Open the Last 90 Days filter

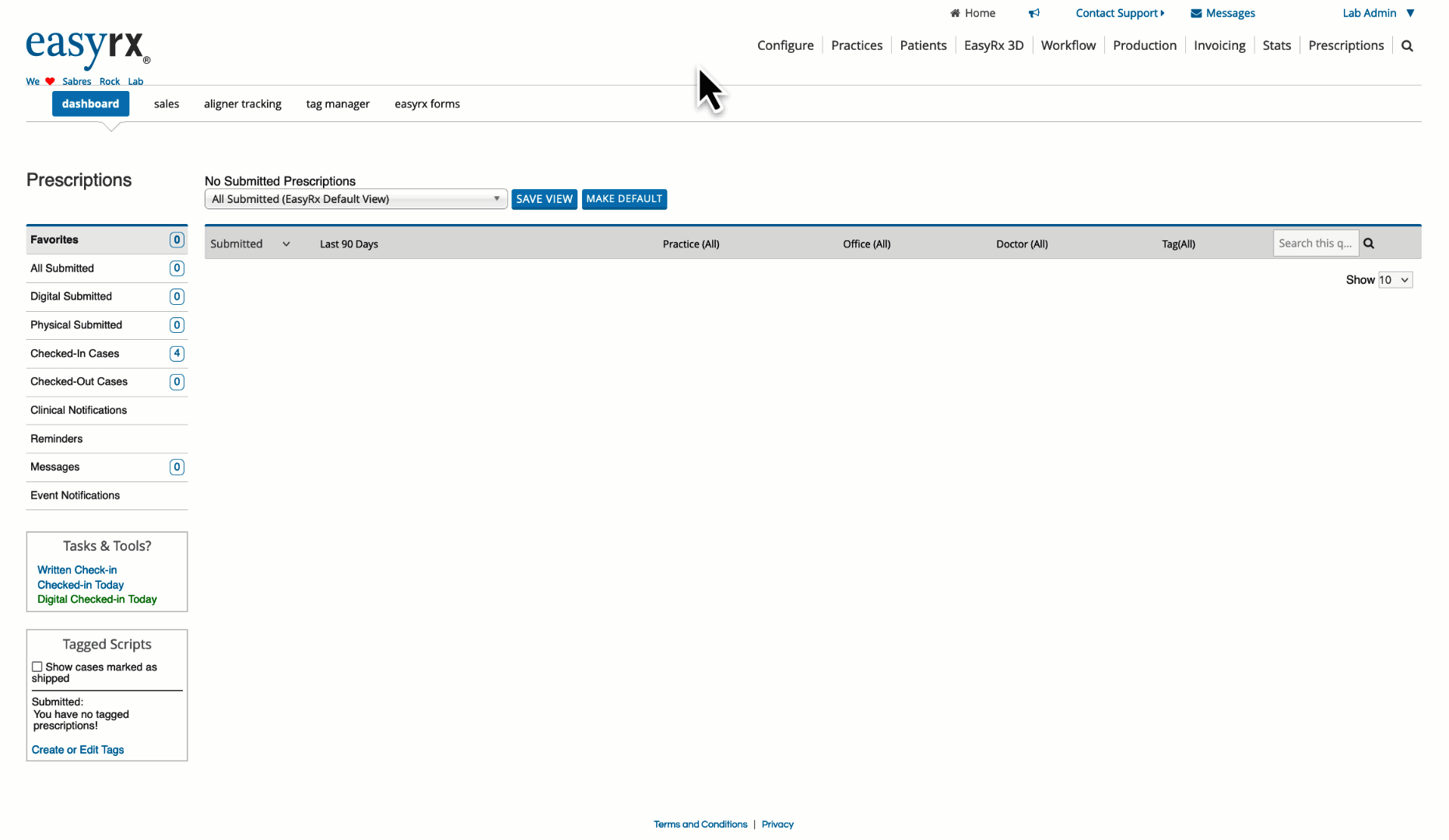(349, 244)
